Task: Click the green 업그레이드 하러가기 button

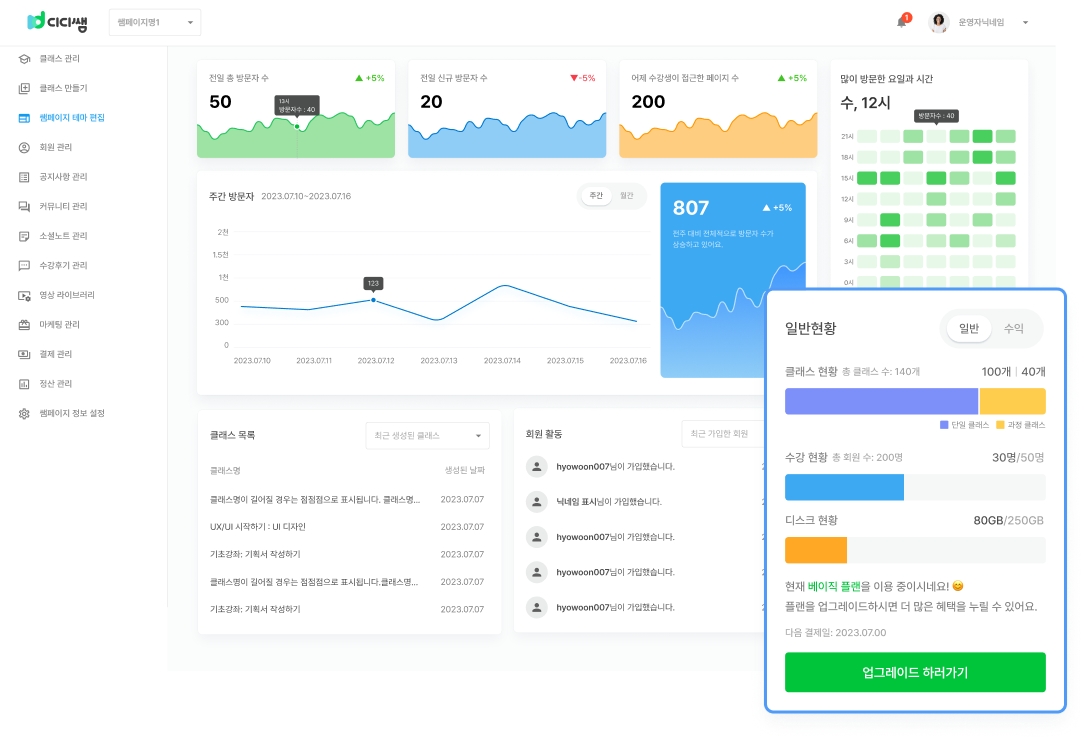Action: point(914,672)
